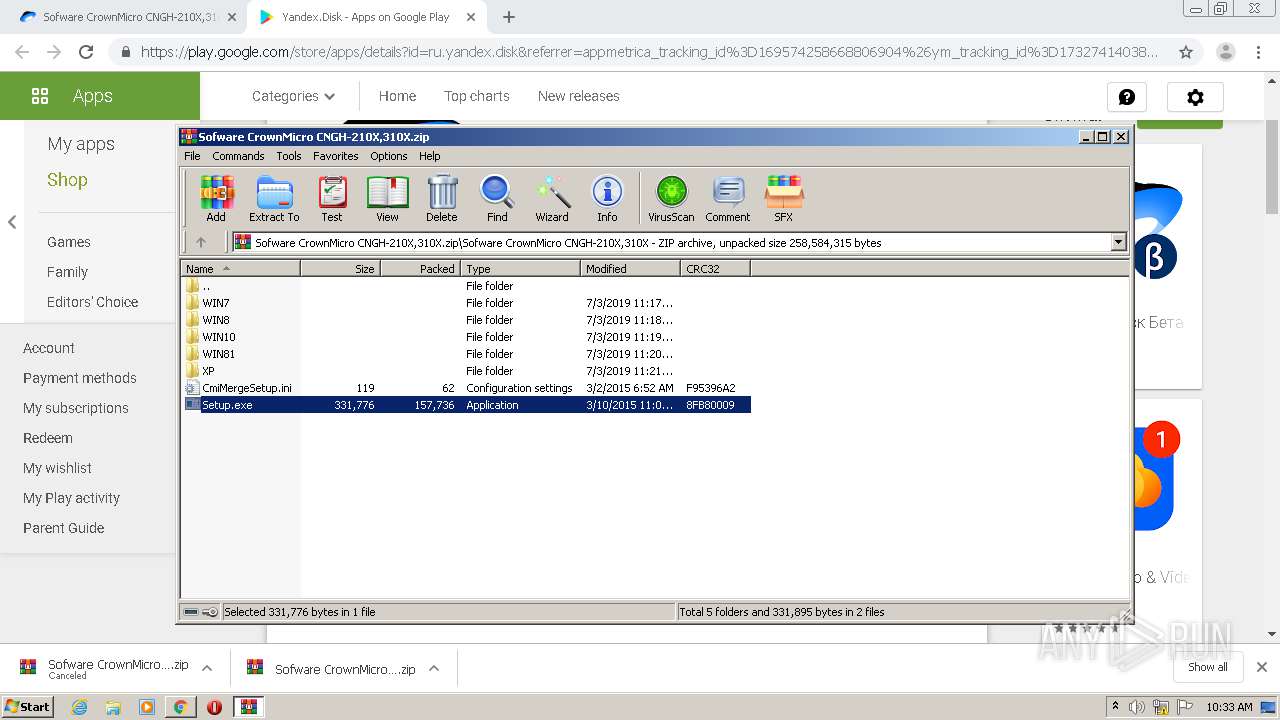Open My wishlist link

[57, 468]
